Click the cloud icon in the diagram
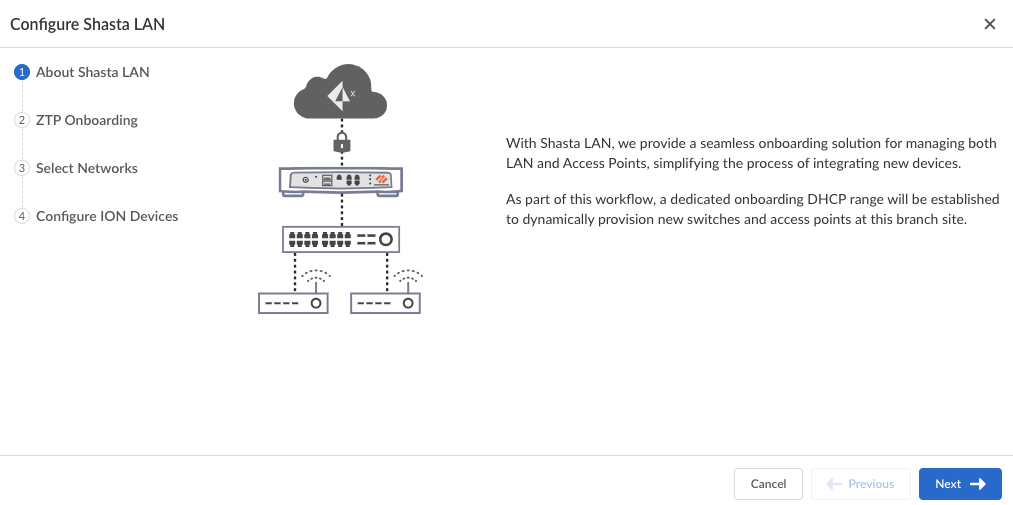The width and height of the screenshot is (1013, 505). tap(340, 91)
